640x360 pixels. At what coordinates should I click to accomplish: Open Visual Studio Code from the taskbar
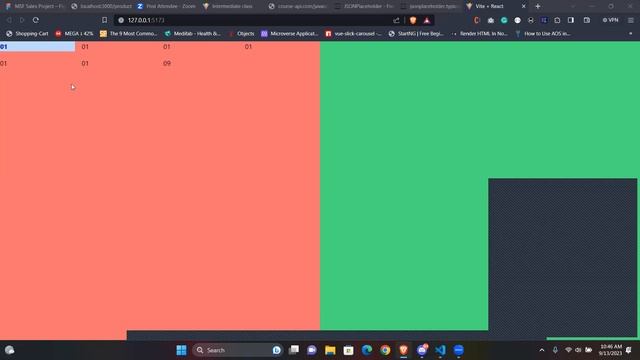pos(440,350)
